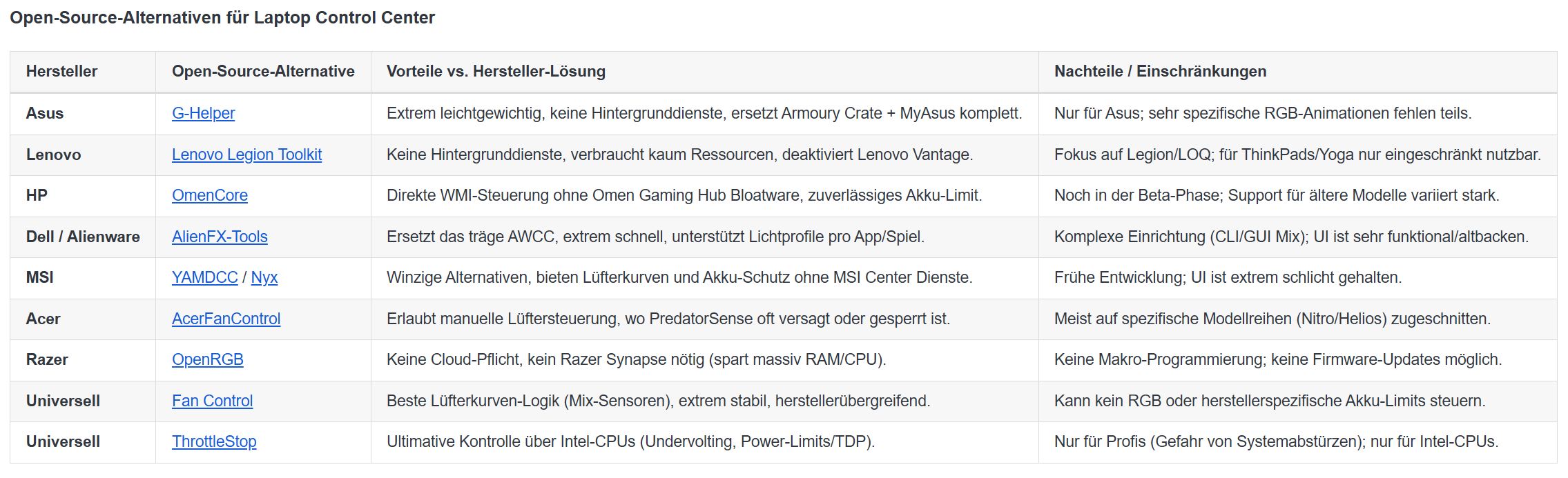This screenshot has height=478, width=1568.
Task: Follow the OmenCore hyperlink
Action: pyautogui.click(x=209, y=195)
